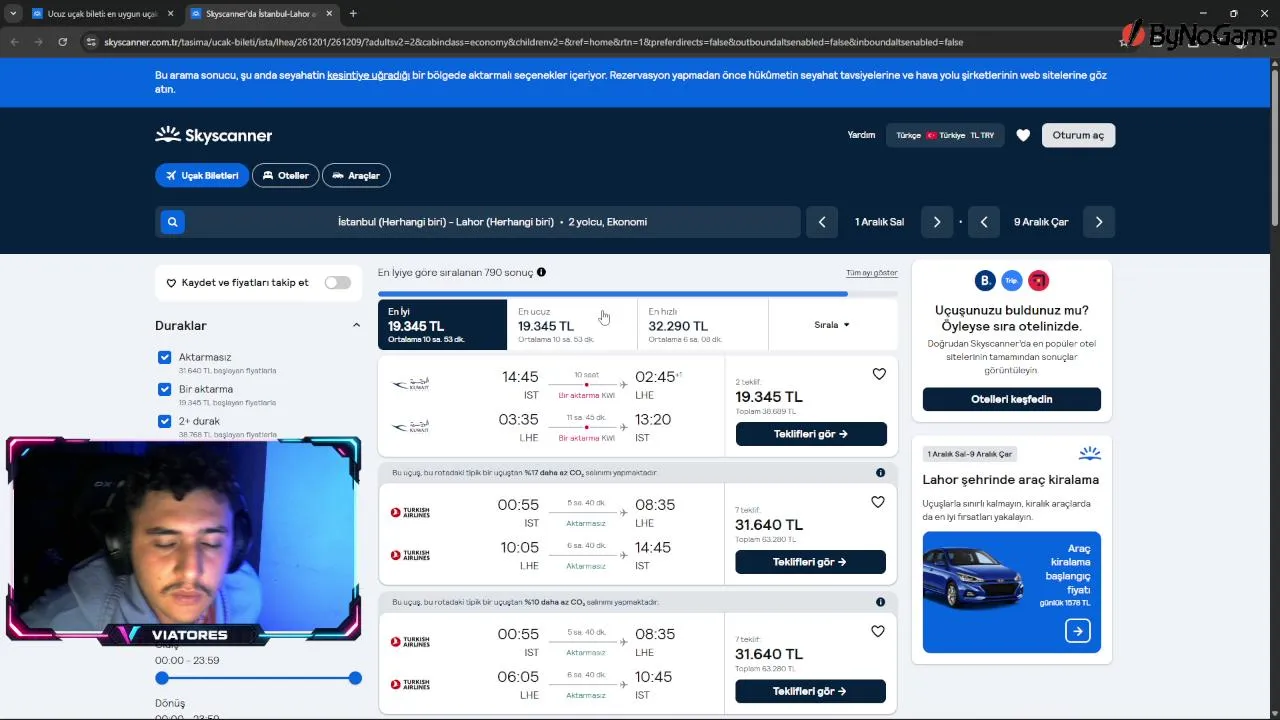
Task: Open Tüm ayı göster link
Action: (872, 273)
